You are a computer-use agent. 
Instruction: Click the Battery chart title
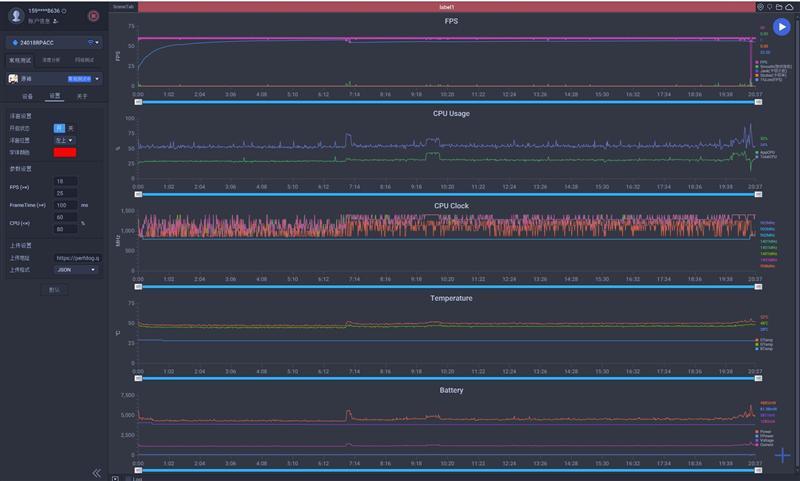pyautogui.click(x=451, y=390)
